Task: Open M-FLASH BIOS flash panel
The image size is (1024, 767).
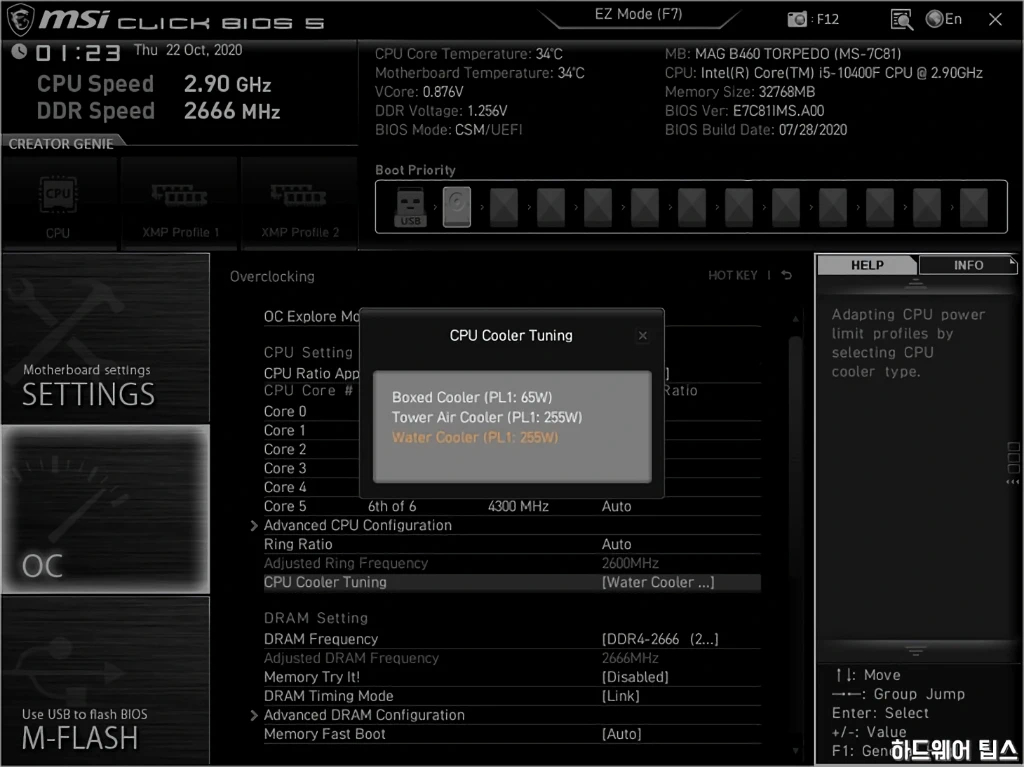Action: [x=106, y=680]
